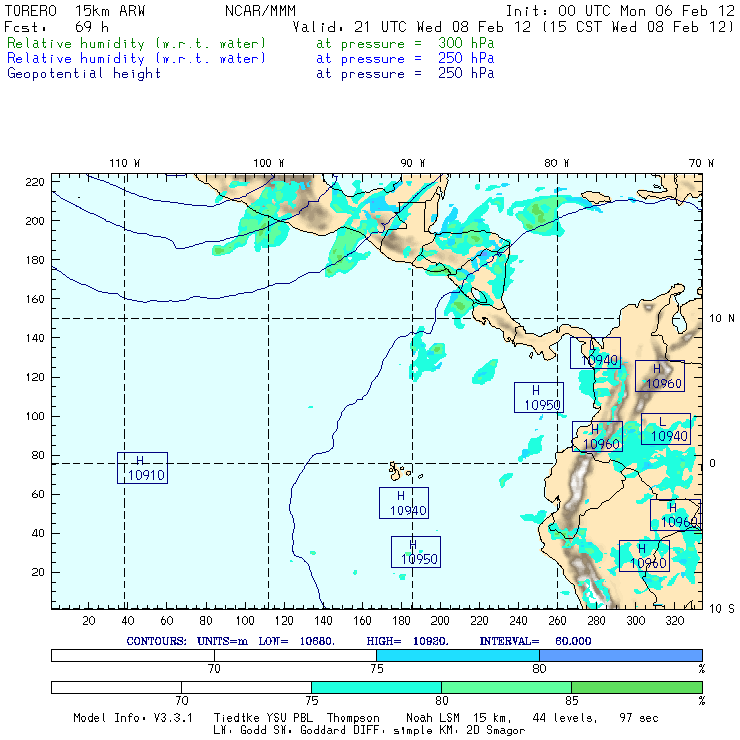This screenshot has height=740, width=740.
Task: Click the 'TORERO 15km ARW' title text
Action: click(x=75, y=11)
